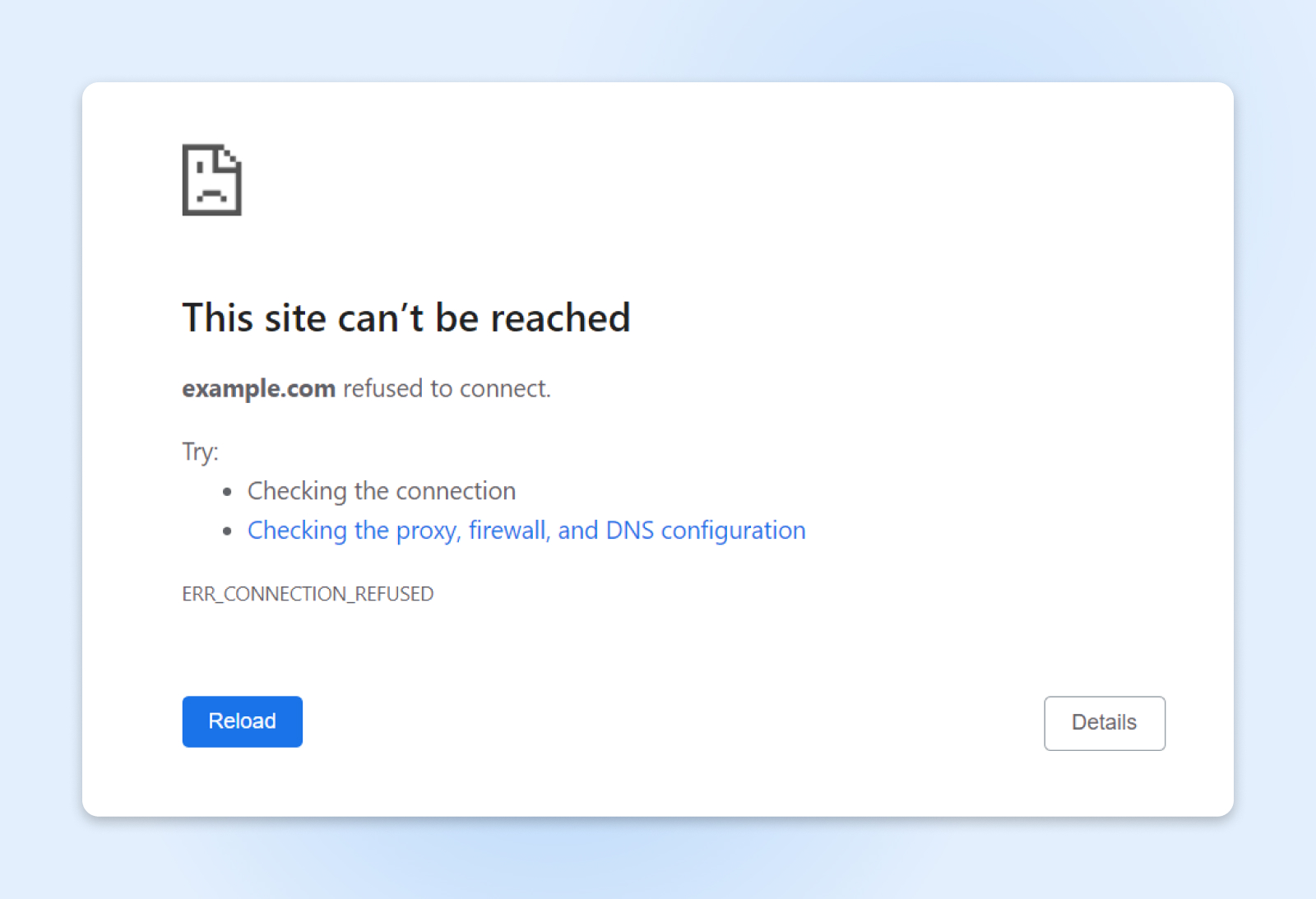This screenshot has width=1316, height=899.
Task: Click the bullet point beside the DNS link
Action: (228, 530)
